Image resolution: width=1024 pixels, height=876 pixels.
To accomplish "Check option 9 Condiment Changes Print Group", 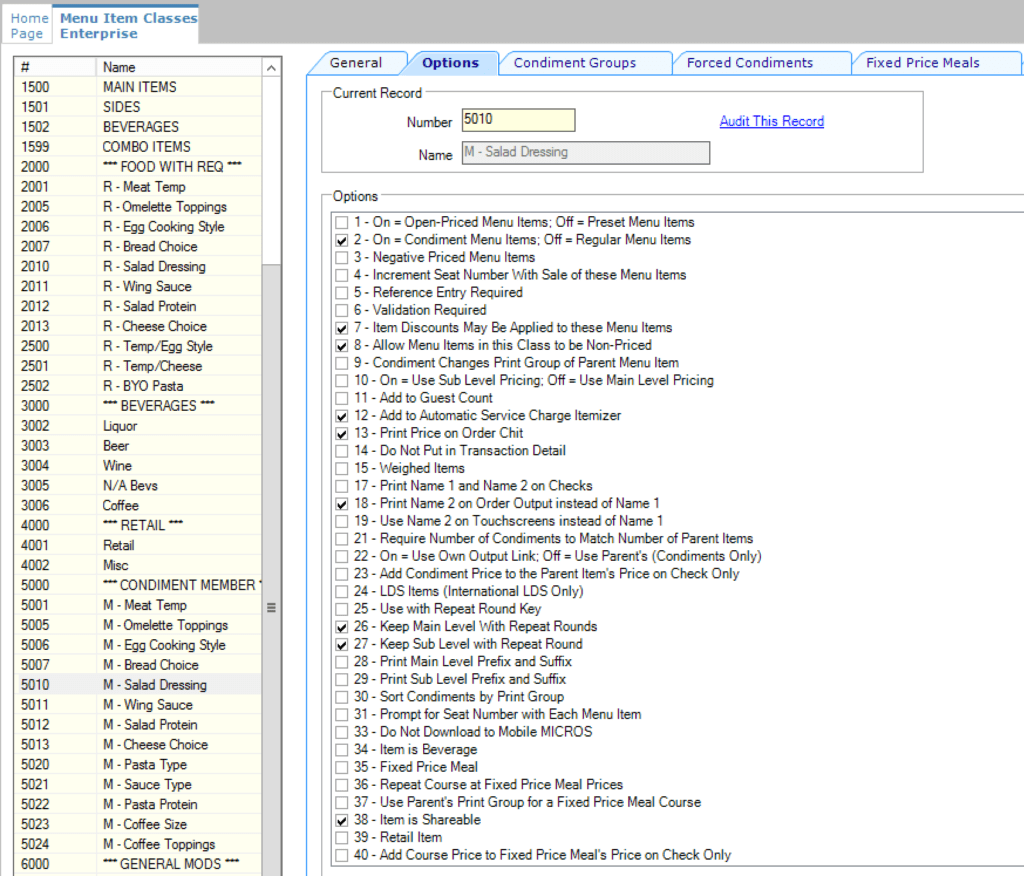I will (x=342, y=363).
